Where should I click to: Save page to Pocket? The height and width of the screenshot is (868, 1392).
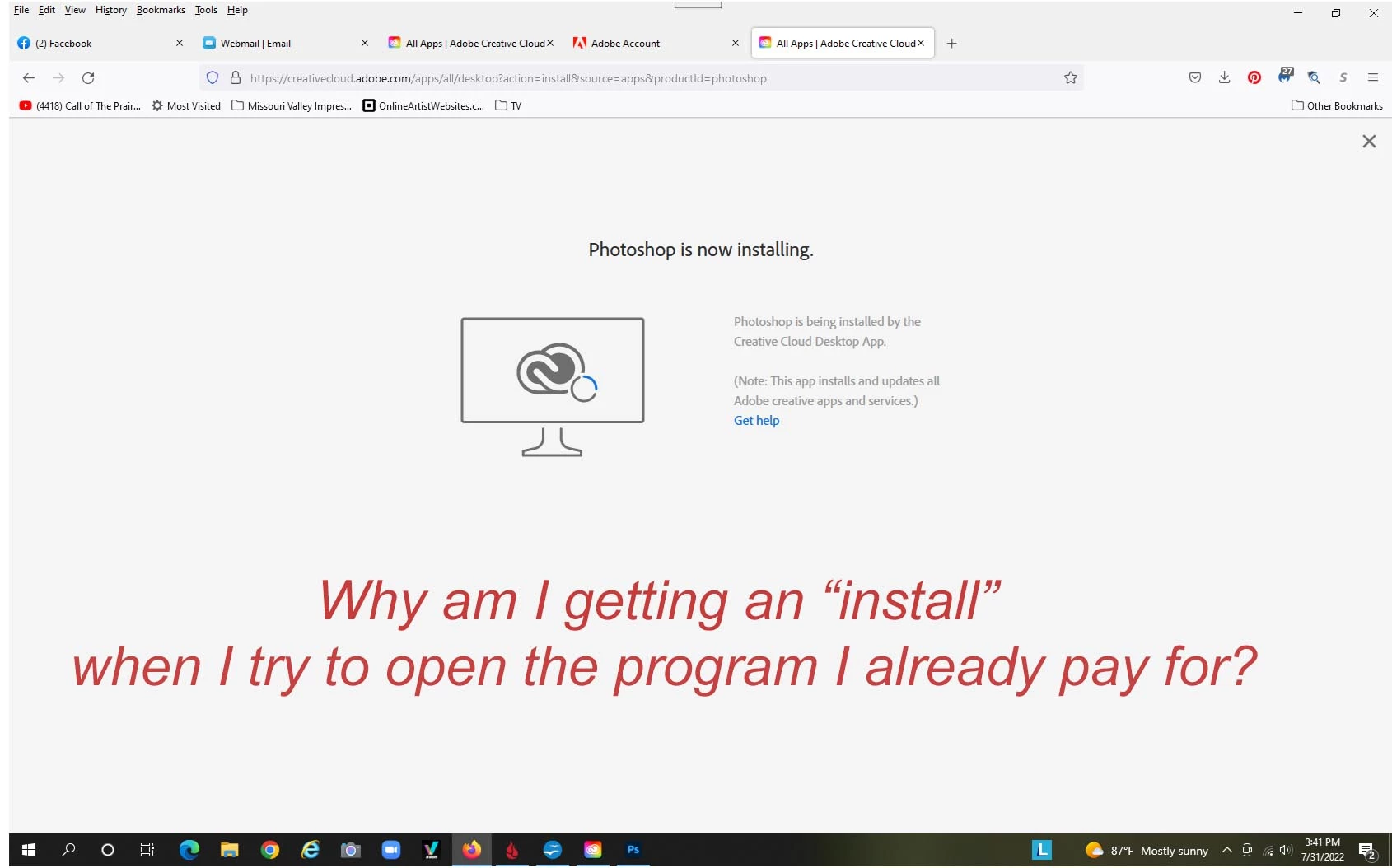(1195, 78)
